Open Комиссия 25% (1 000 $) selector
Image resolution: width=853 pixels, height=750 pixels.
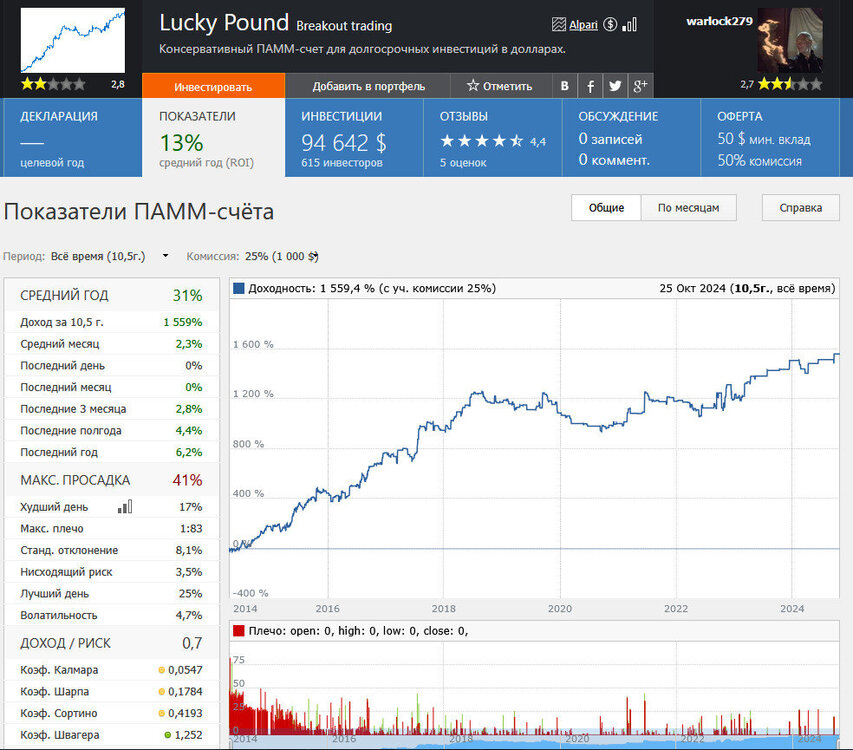coord(281,256)
